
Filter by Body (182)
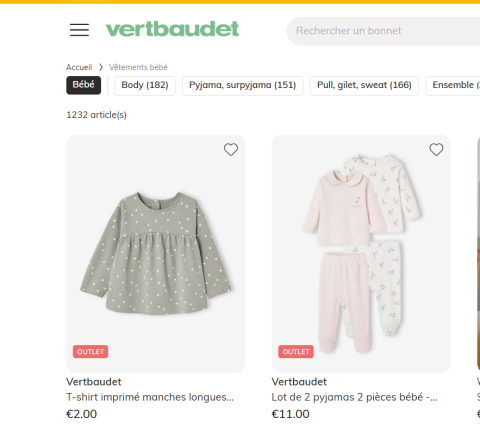[x=145, y=86]
